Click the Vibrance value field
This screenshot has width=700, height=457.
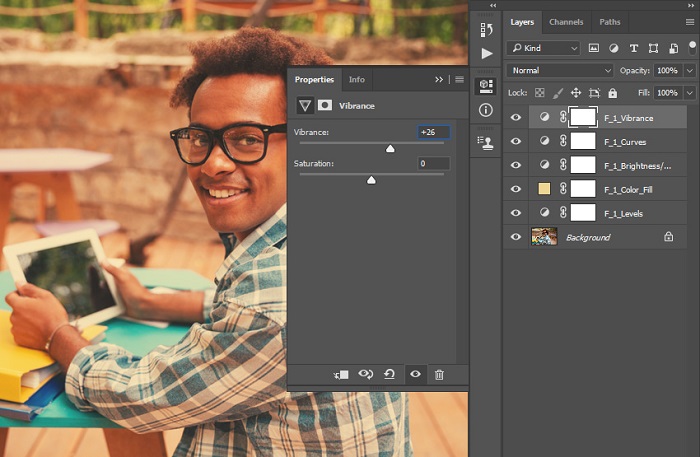(x=433, y=132)
